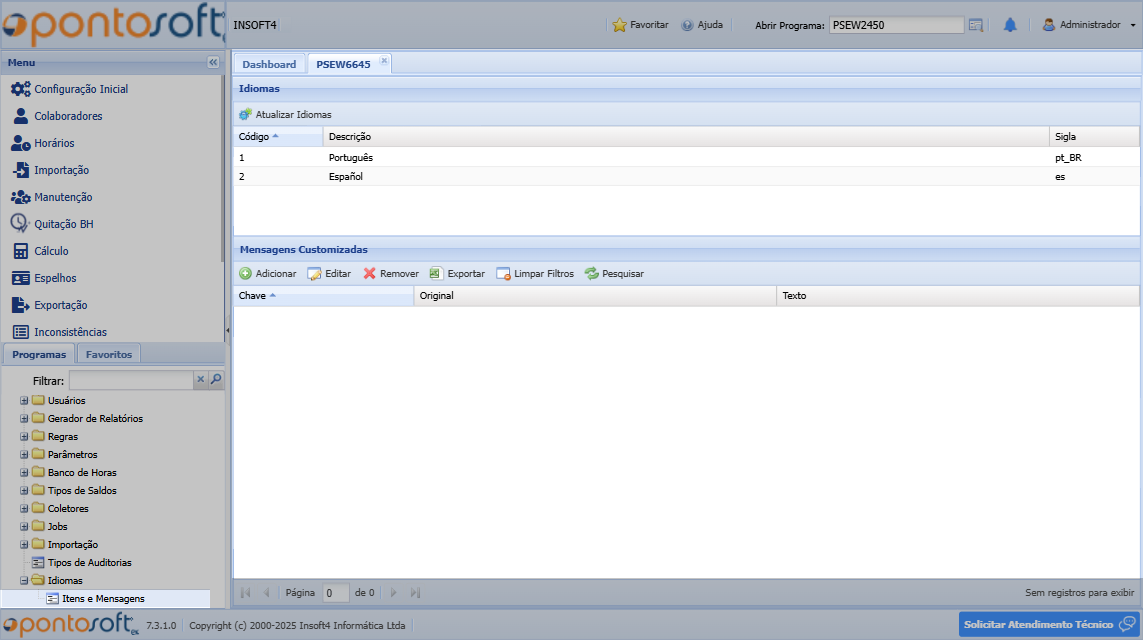
Task: Click the Limpar Filtros icon
Action: pos(503,274)
